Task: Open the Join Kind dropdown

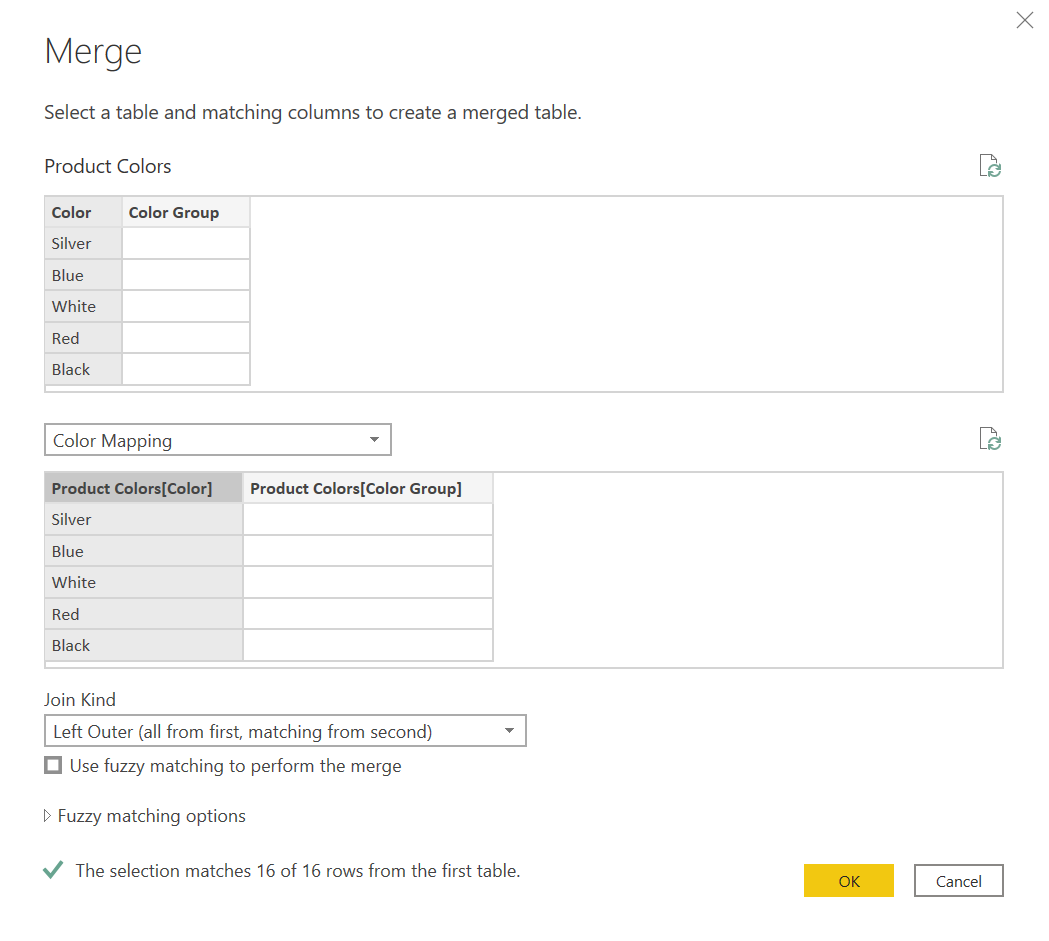Action: pyautogui.click(x=285, y=731)
